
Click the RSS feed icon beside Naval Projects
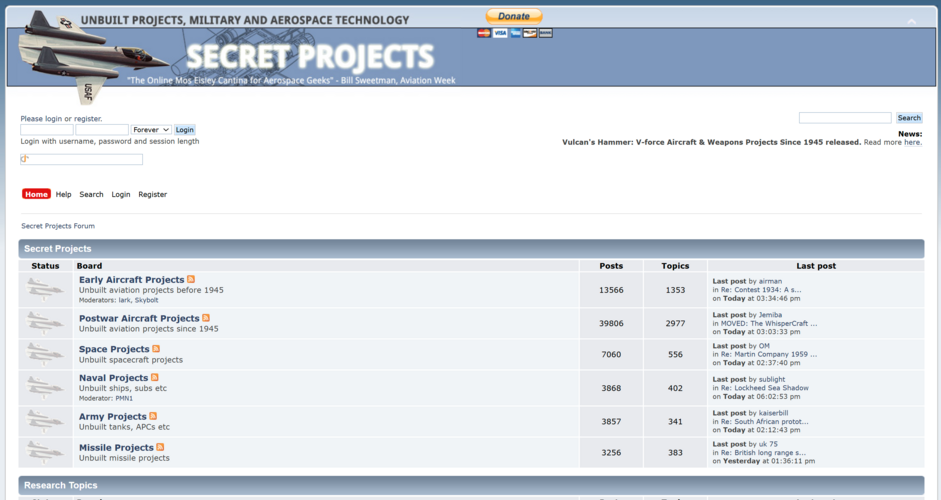tap(155, 377)
